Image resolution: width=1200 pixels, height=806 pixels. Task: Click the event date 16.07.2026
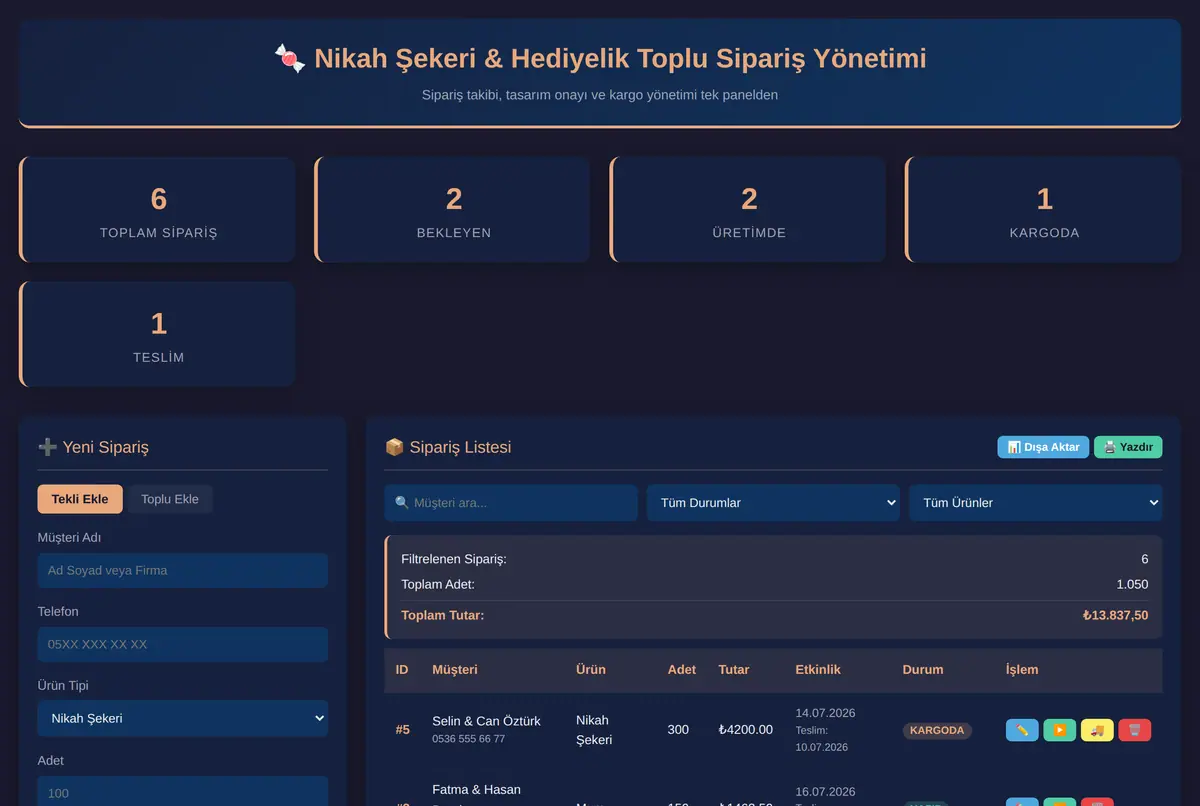[825, 792]
